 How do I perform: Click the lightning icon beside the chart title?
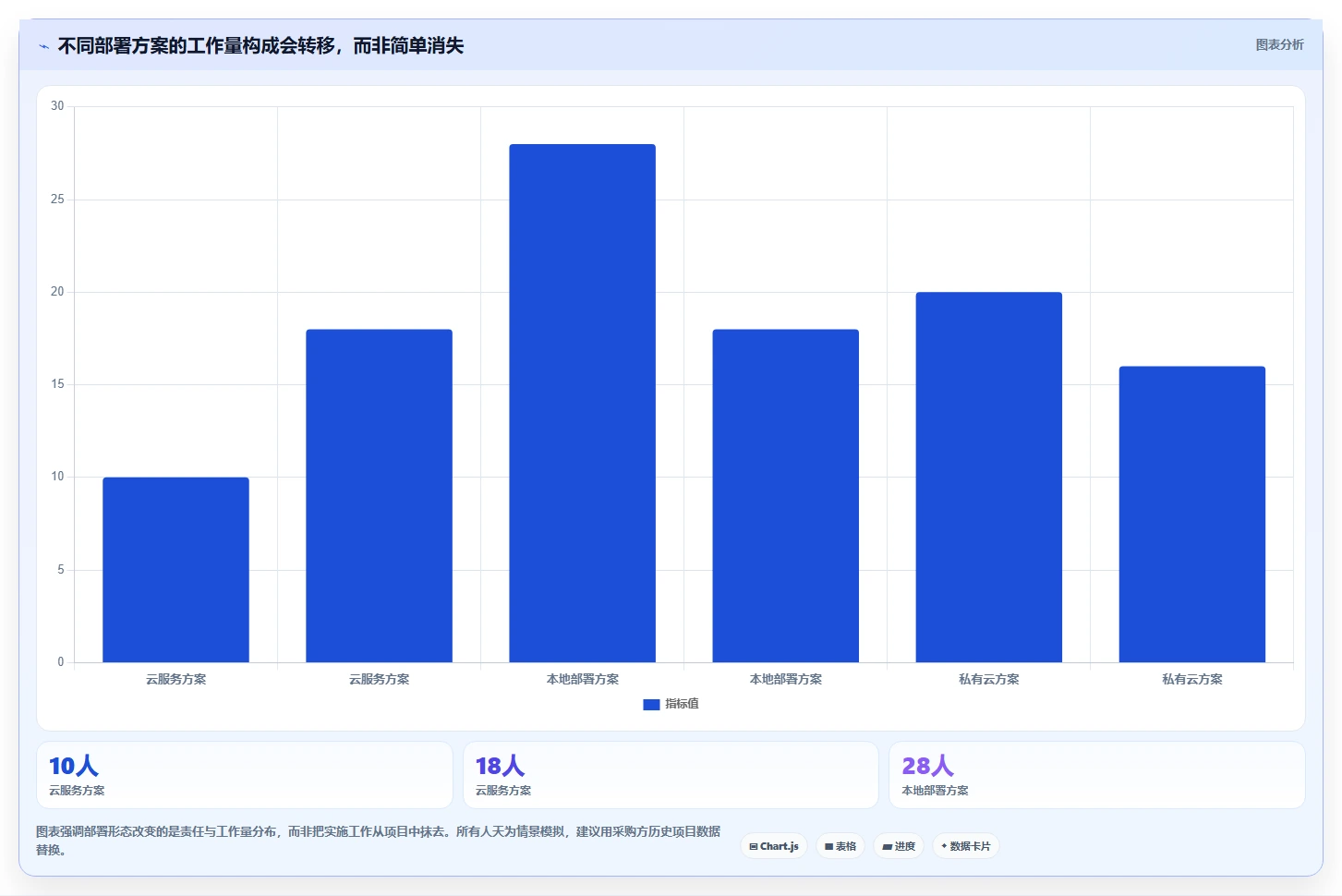tap(43, 46)
